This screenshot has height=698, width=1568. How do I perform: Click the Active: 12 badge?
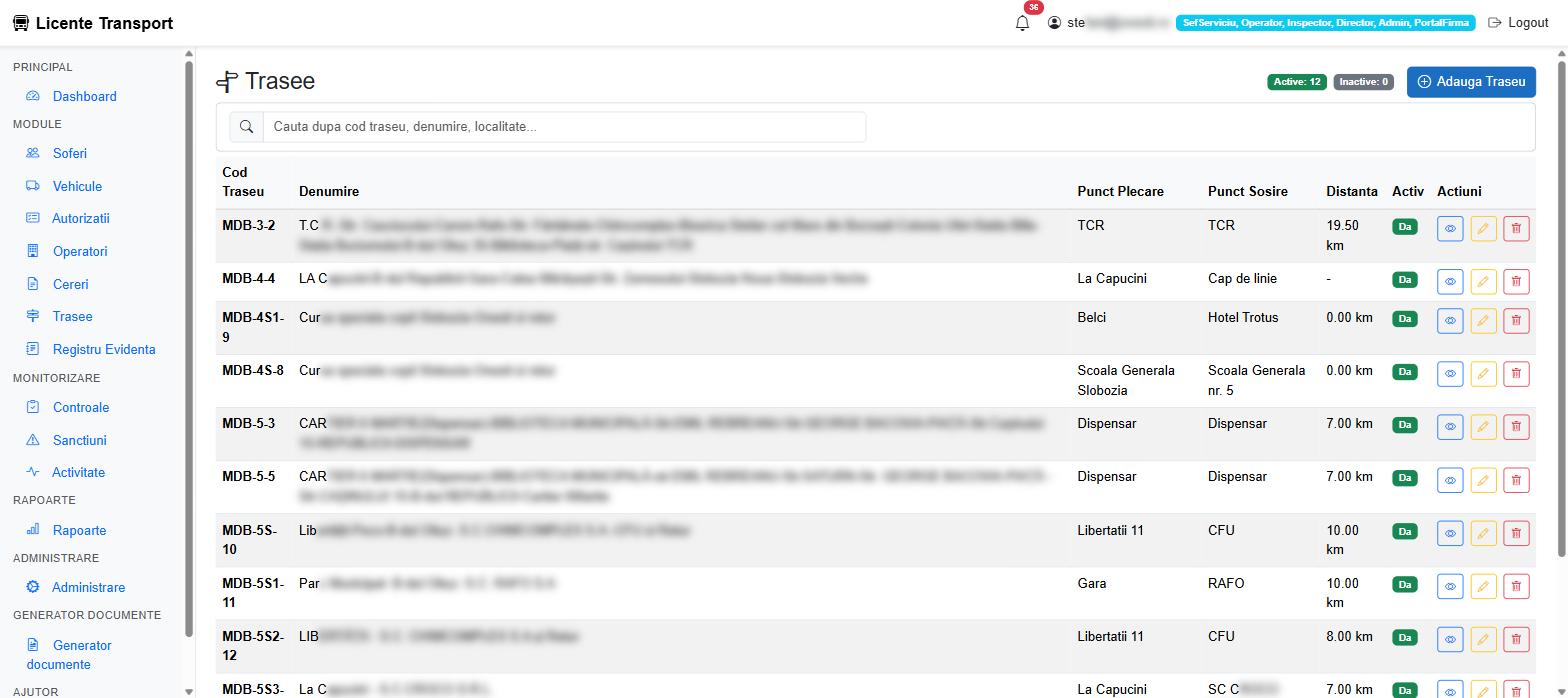(1297, 82)
